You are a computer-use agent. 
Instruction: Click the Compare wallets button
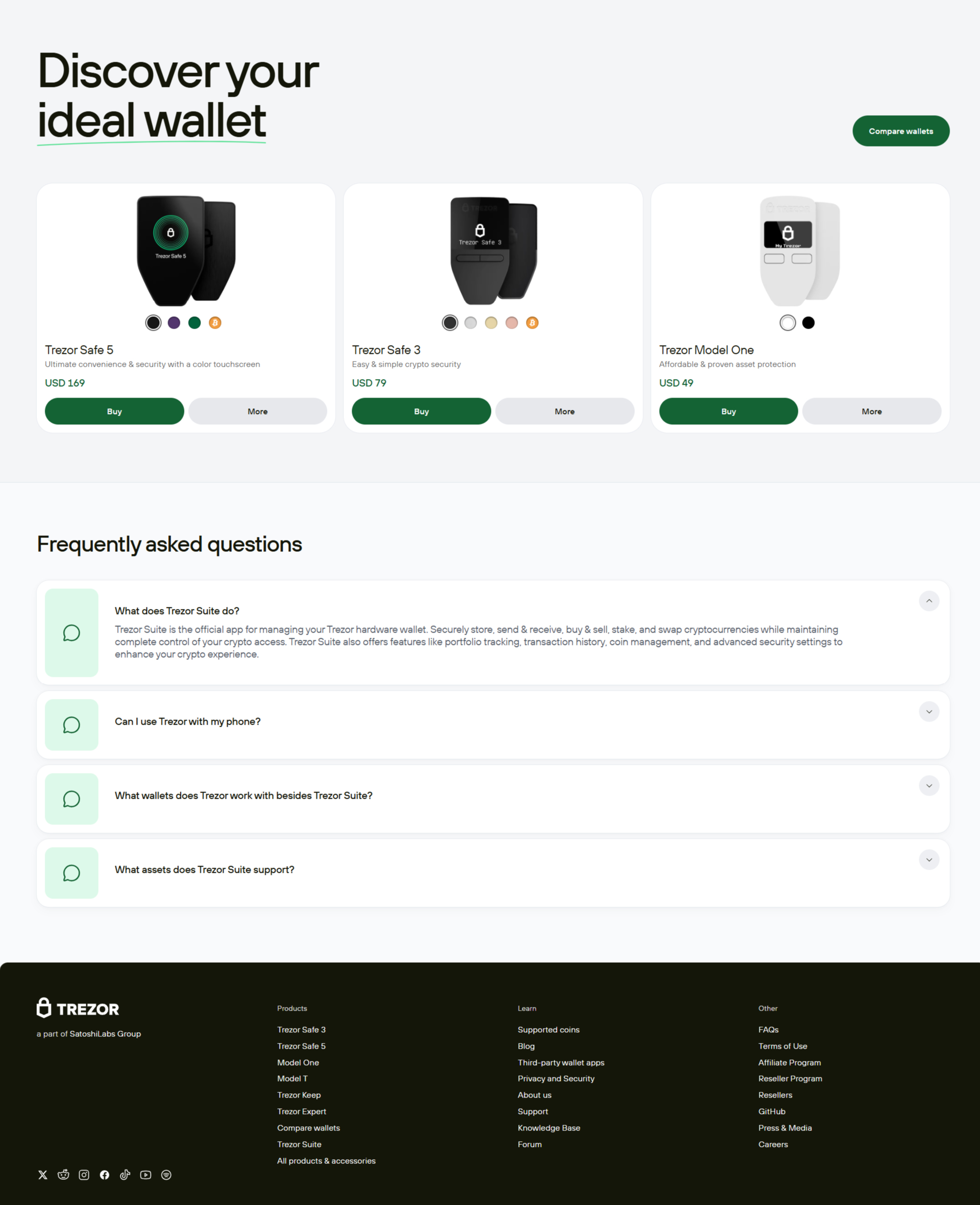pyautogui.click(x=901, y=131)
